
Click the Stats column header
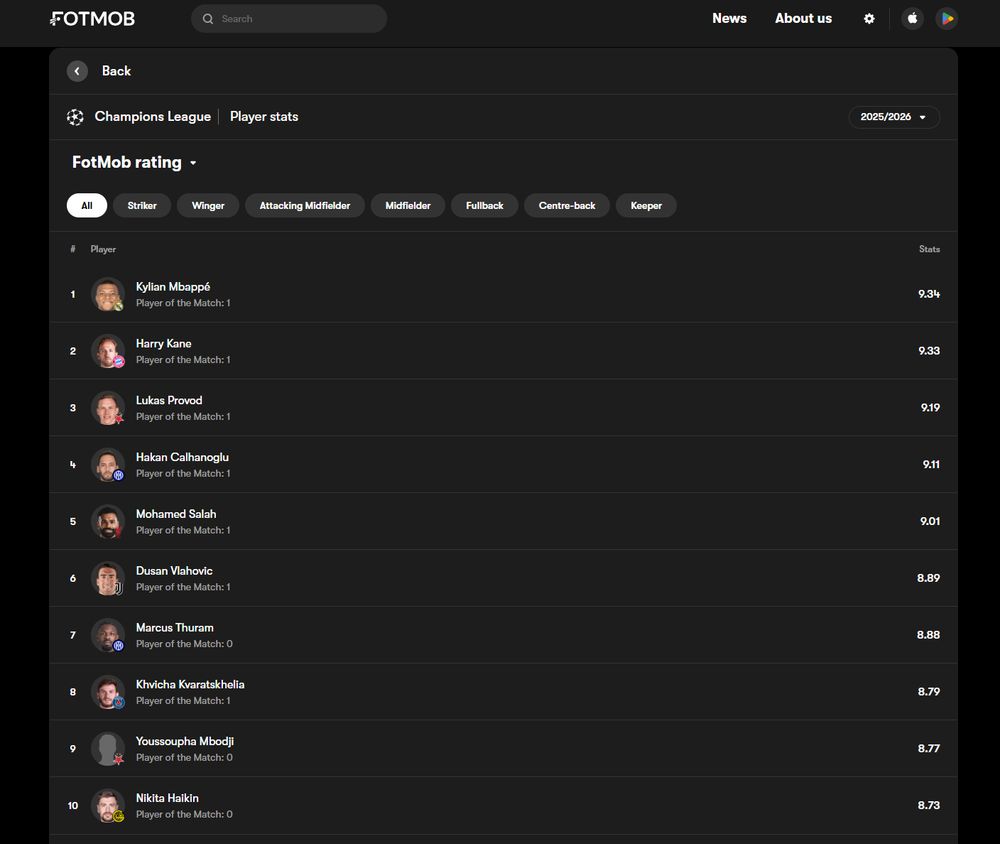[929, 249]
